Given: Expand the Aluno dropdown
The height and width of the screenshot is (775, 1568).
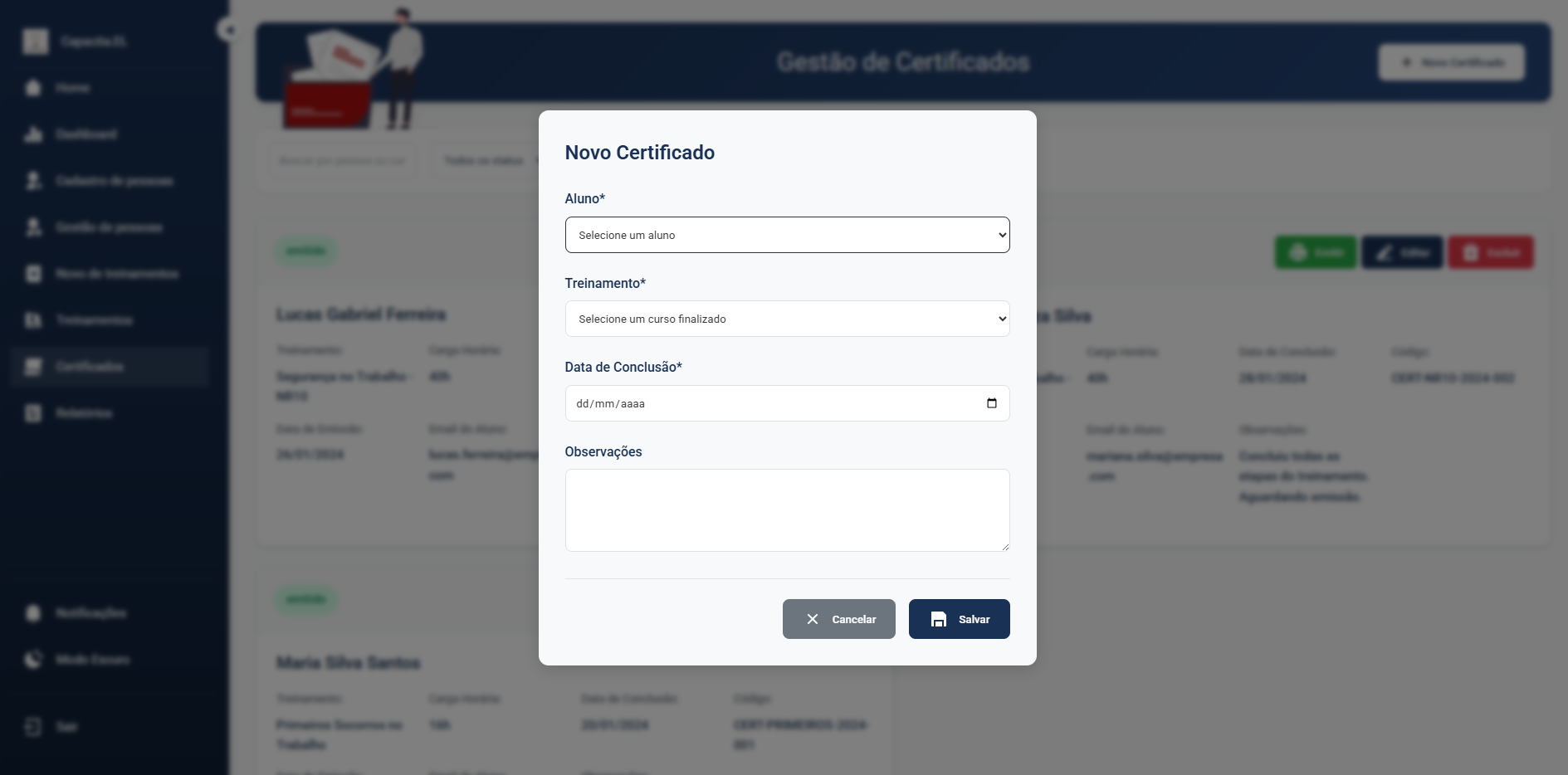Looking at the screenshot, I should [x=787, y=235].
